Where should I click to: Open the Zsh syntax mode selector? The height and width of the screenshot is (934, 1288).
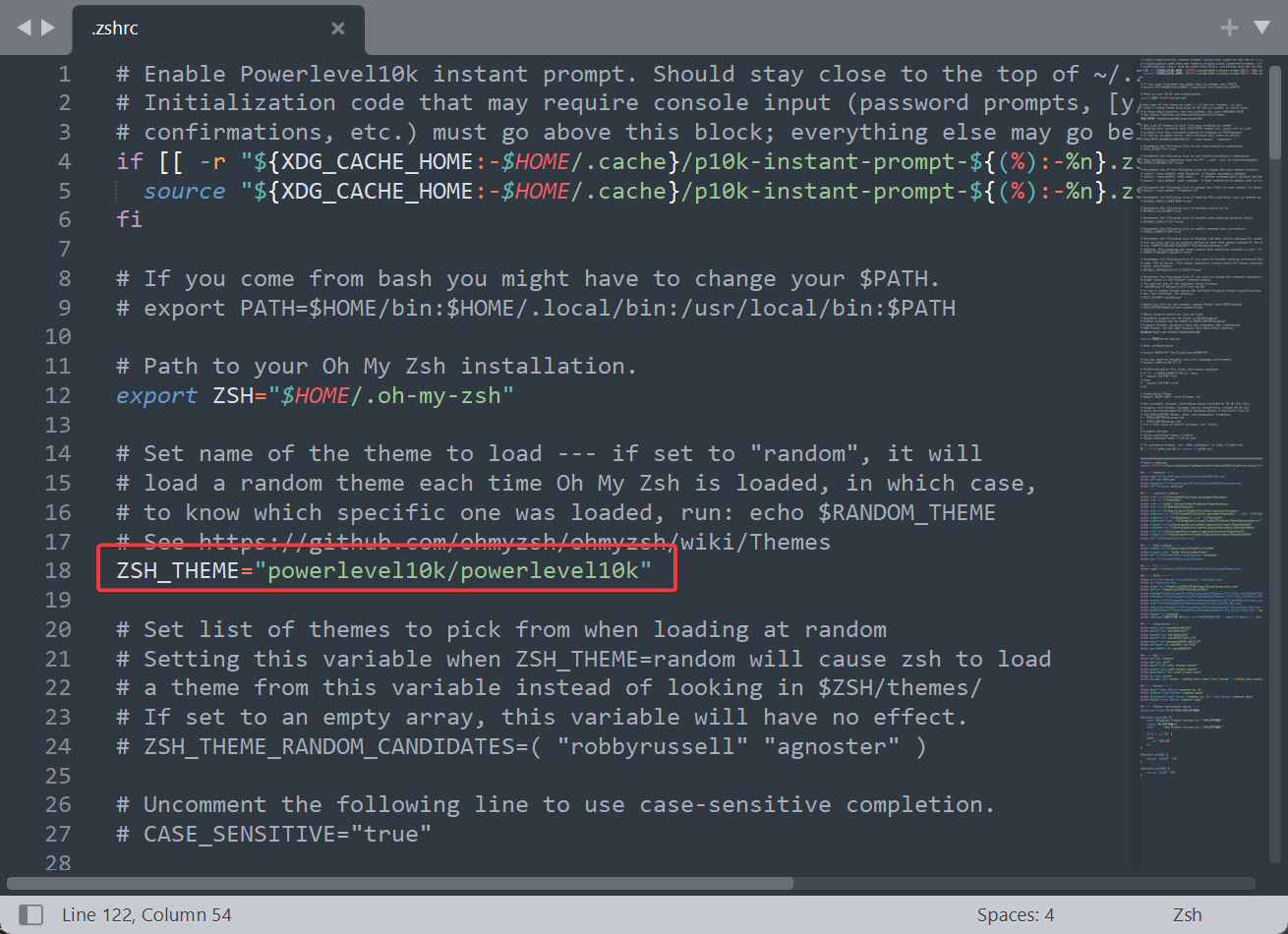[x=1187, y=914]
